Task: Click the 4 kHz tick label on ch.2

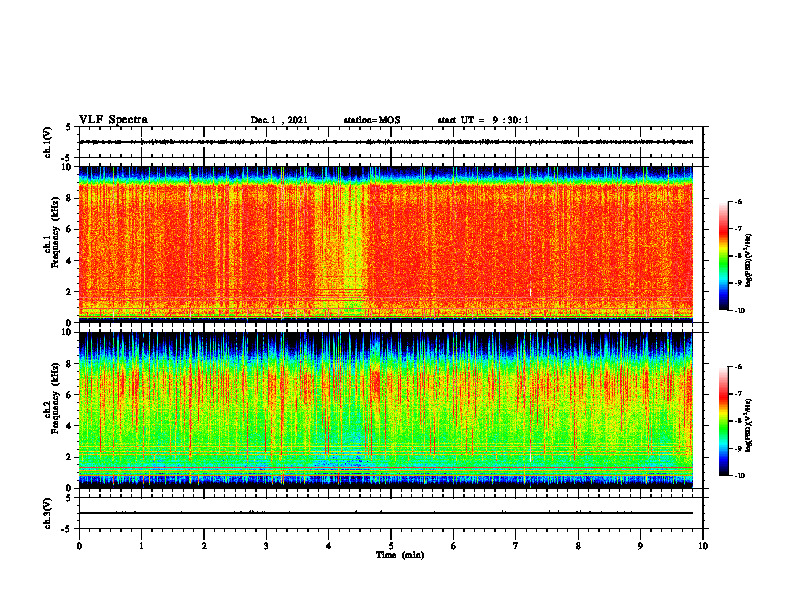Action: [x=70, y=426]
